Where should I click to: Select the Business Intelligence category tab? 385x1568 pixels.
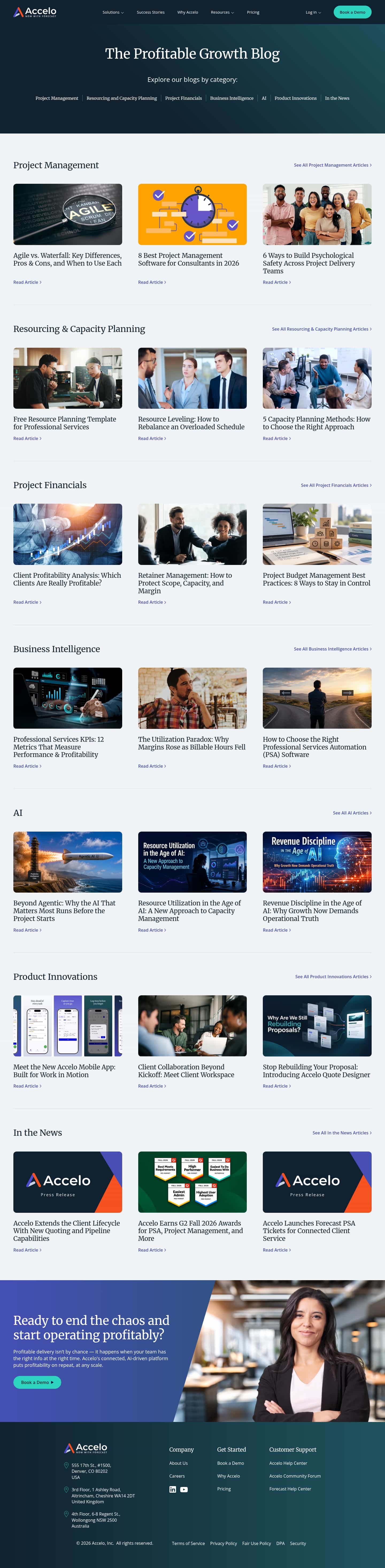[x=232, y=98]
